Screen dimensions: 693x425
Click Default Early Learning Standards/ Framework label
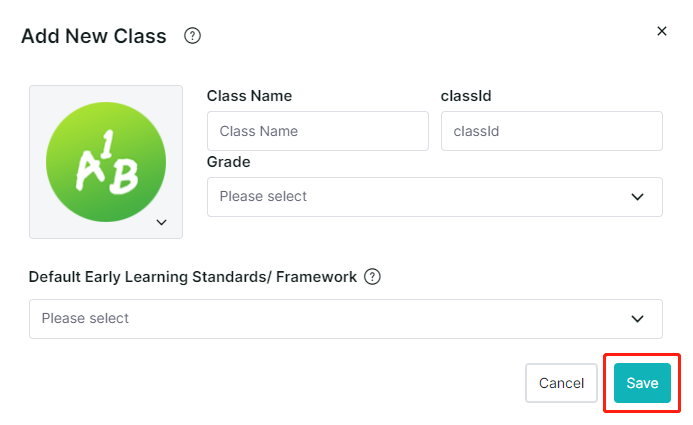193,277
